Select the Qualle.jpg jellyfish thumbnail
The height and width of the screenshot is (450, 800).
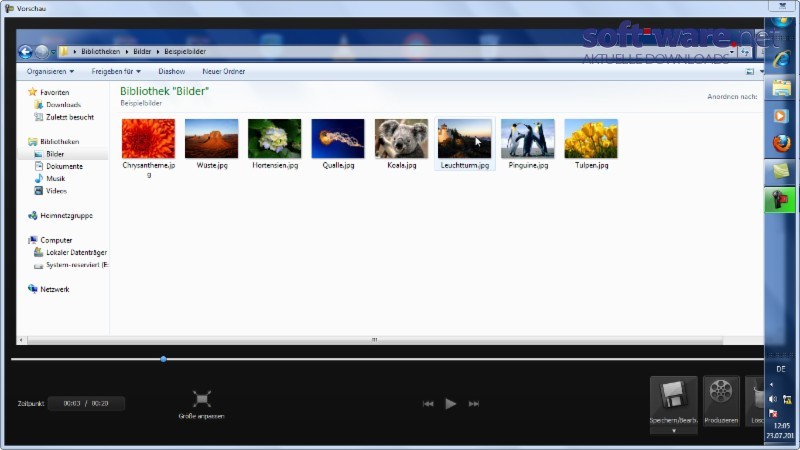coord(338,139)
